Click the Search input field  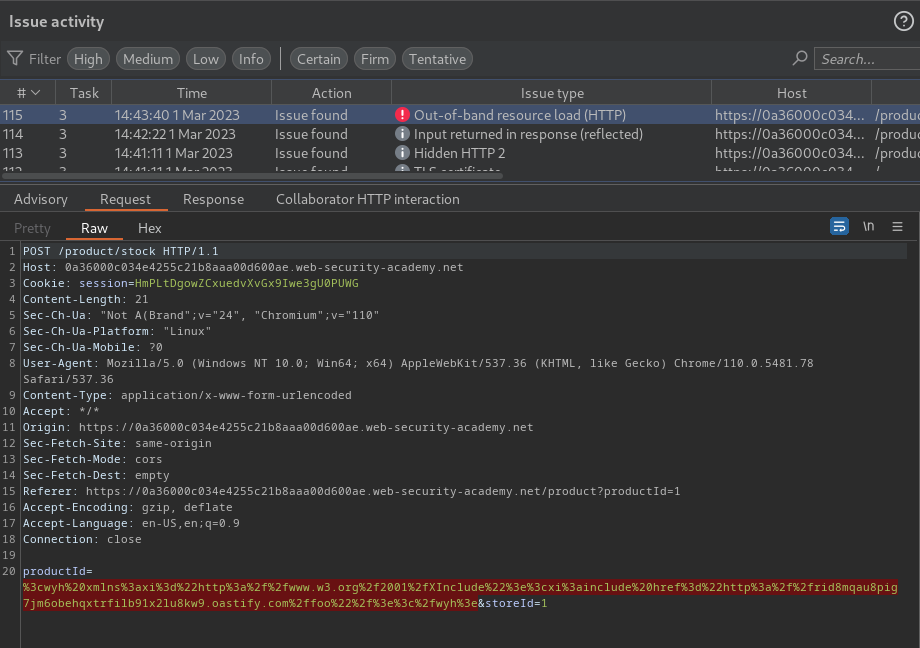pyautogui.click(x=867, y=59)
